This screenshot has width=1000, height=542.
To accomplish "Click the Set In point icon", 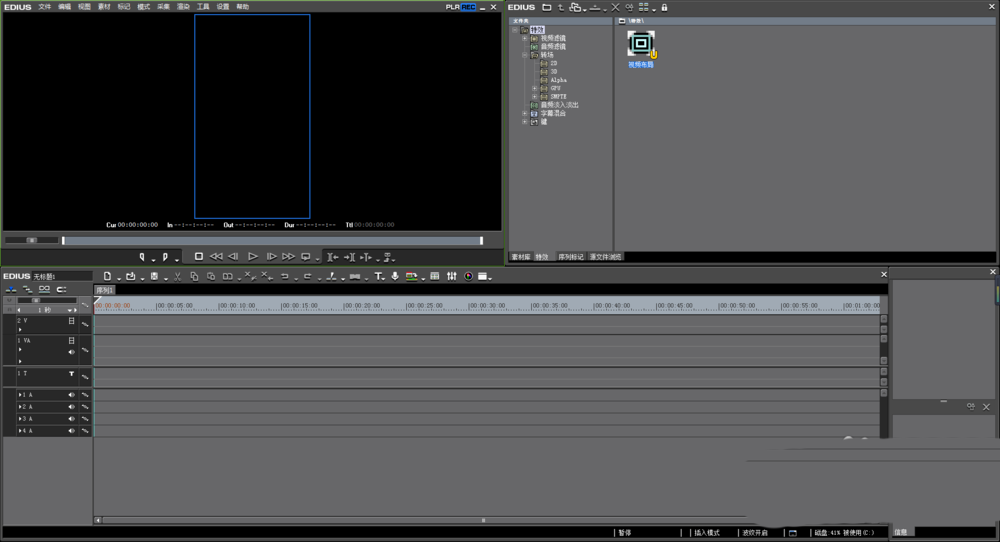I will (142, 257).
